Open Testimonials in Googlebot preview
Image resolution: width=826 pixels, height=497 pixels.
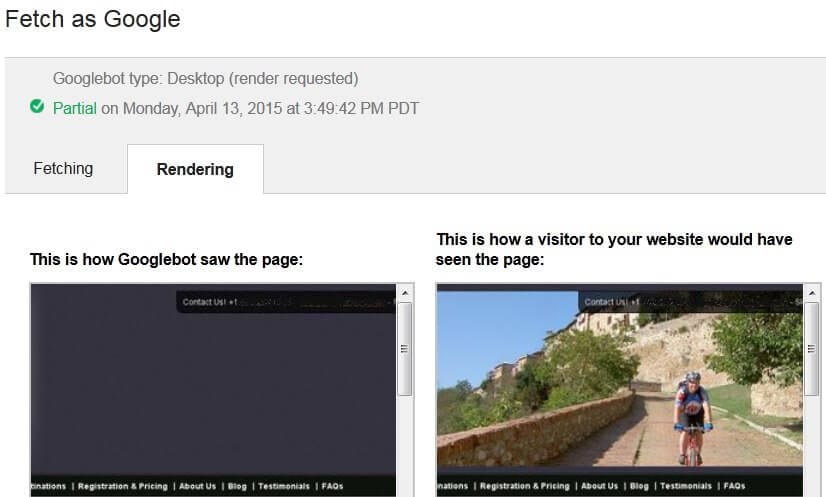(284, 486)
